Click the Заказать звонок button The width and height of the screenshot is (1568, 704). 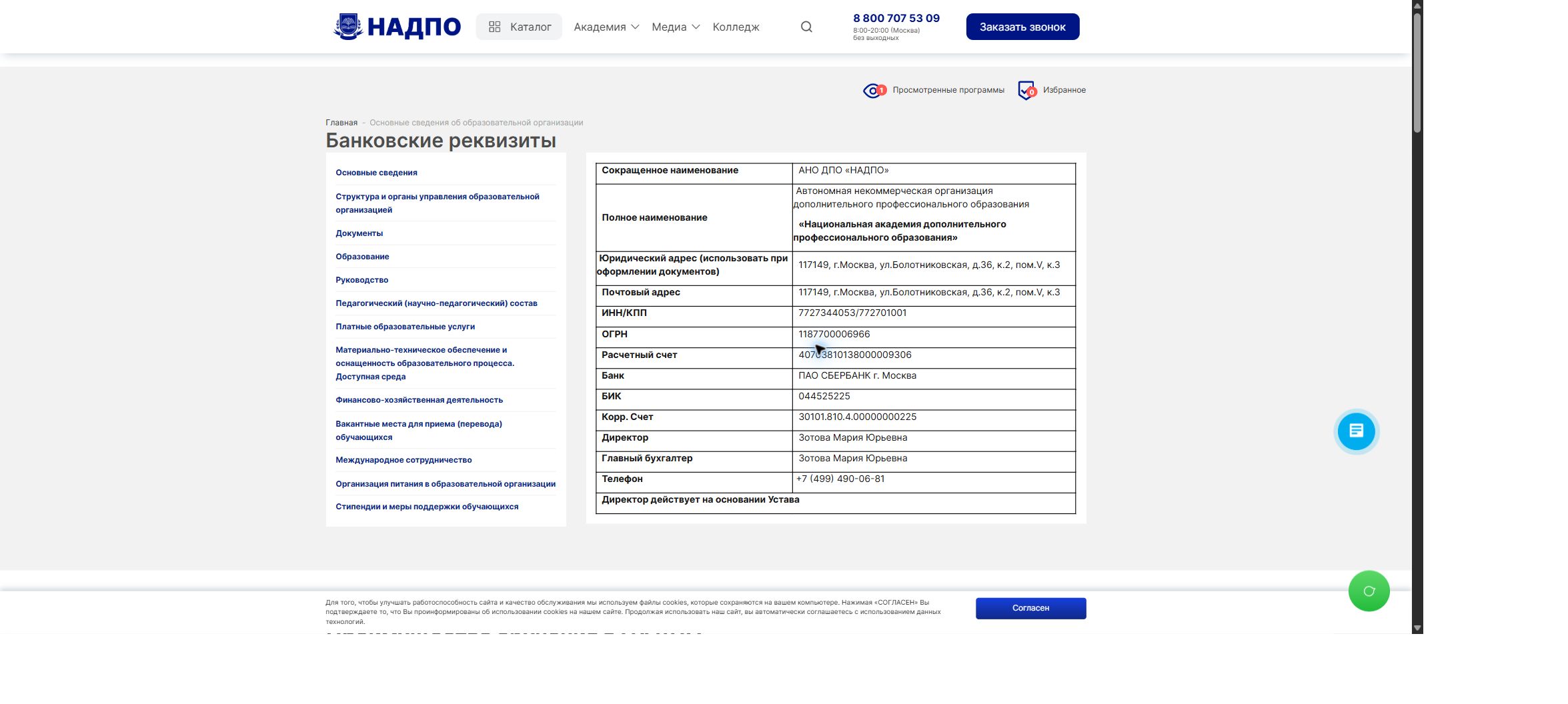[x=1022, y=27]
